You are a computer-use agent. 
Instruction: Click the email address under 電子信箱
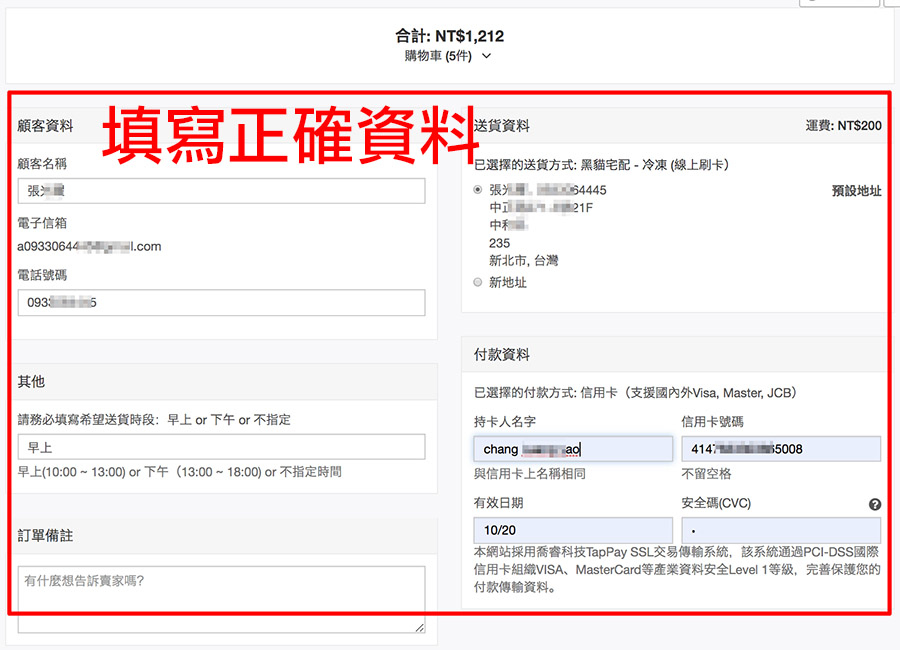click(x=89, y=247)
